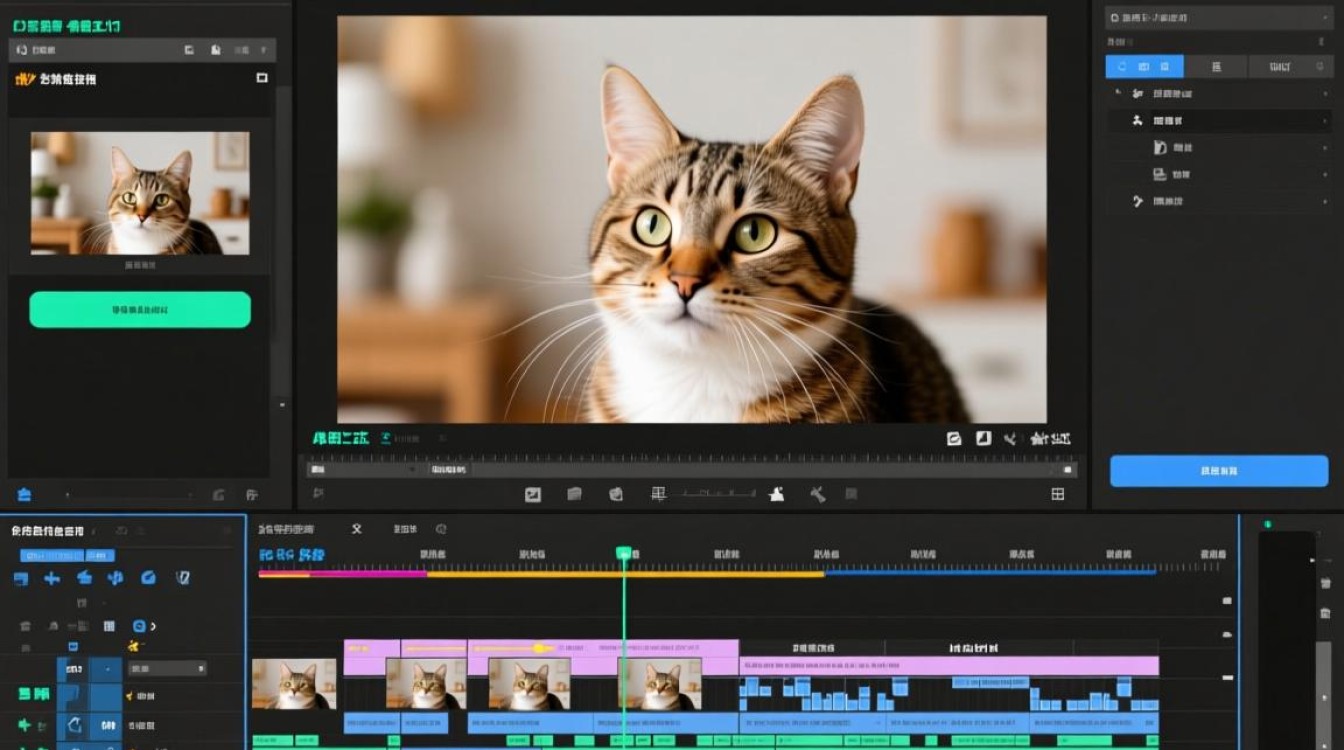Open the gray dropdown in the track header area
1344x750 pixels.
167,668
